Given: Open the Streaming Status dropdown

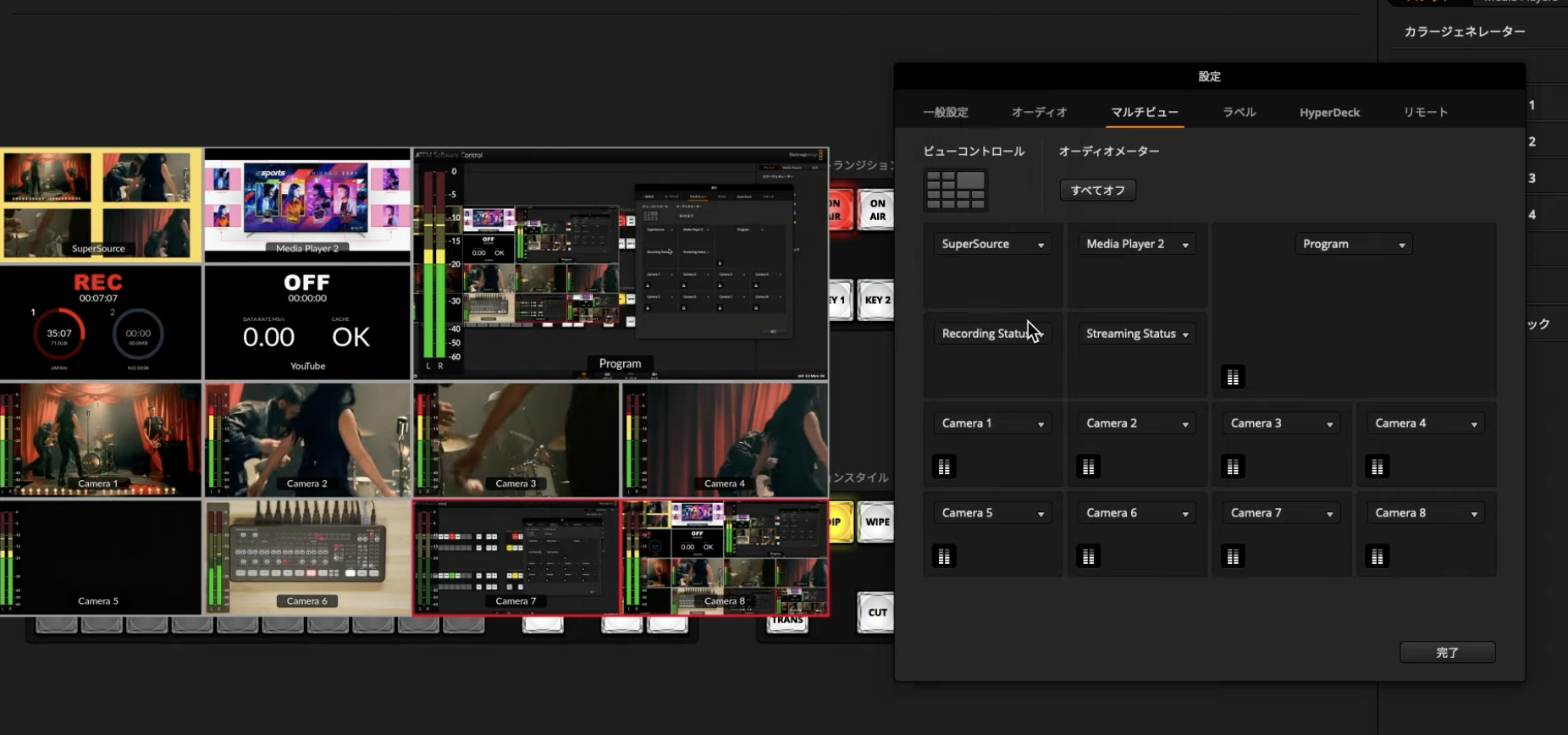Looking at the screenshot, I should 1137,334.
